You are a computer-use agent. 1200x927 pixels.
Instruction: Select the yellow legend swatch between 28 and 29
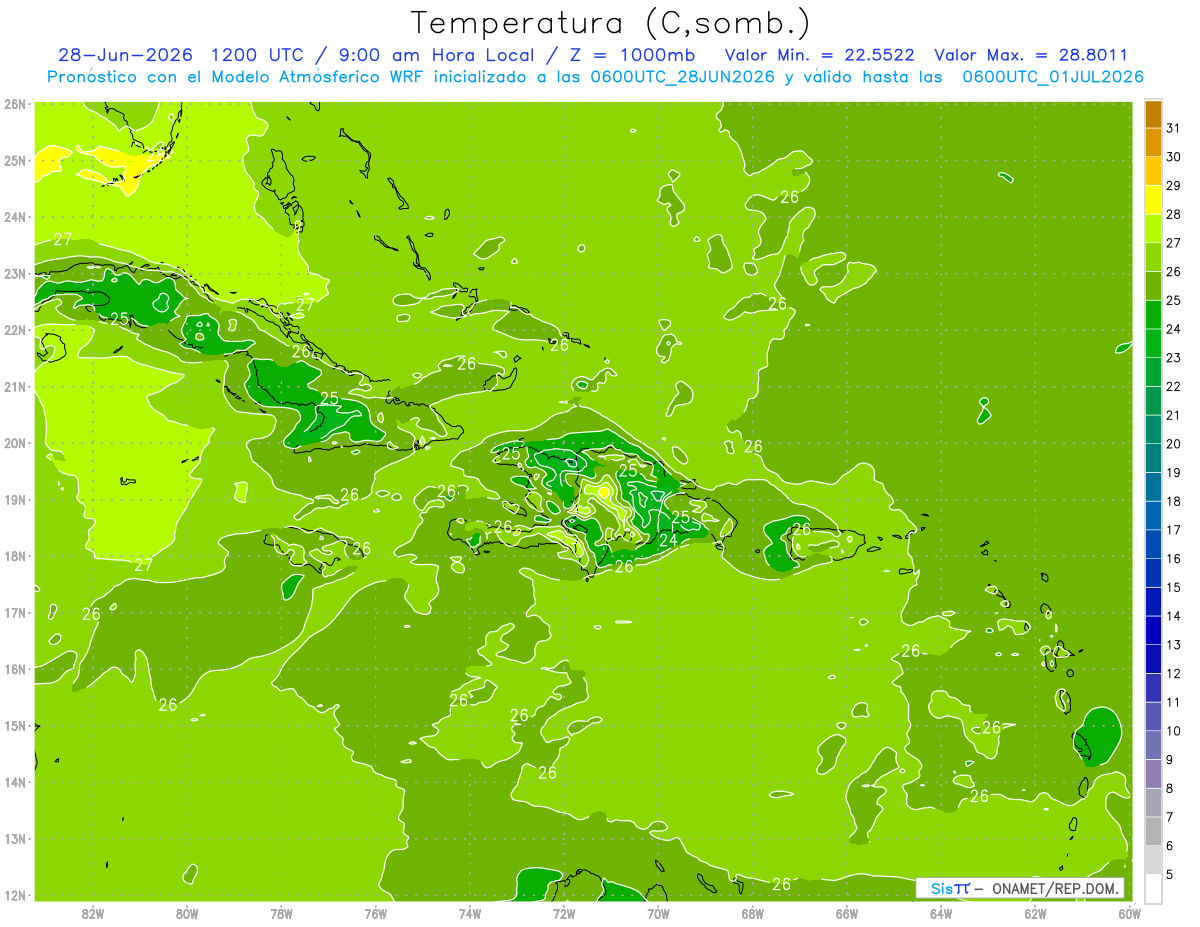coord(1153,200)
